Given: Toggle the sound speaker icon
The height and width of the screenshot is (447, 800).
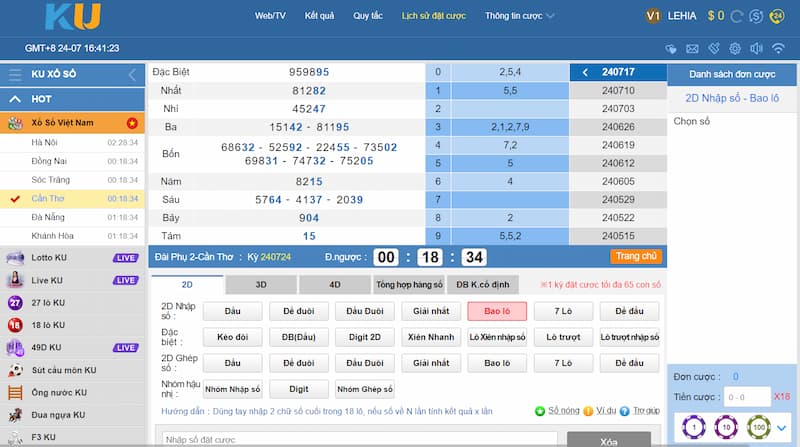Looking at the screenshot, I should pos(756,48).
